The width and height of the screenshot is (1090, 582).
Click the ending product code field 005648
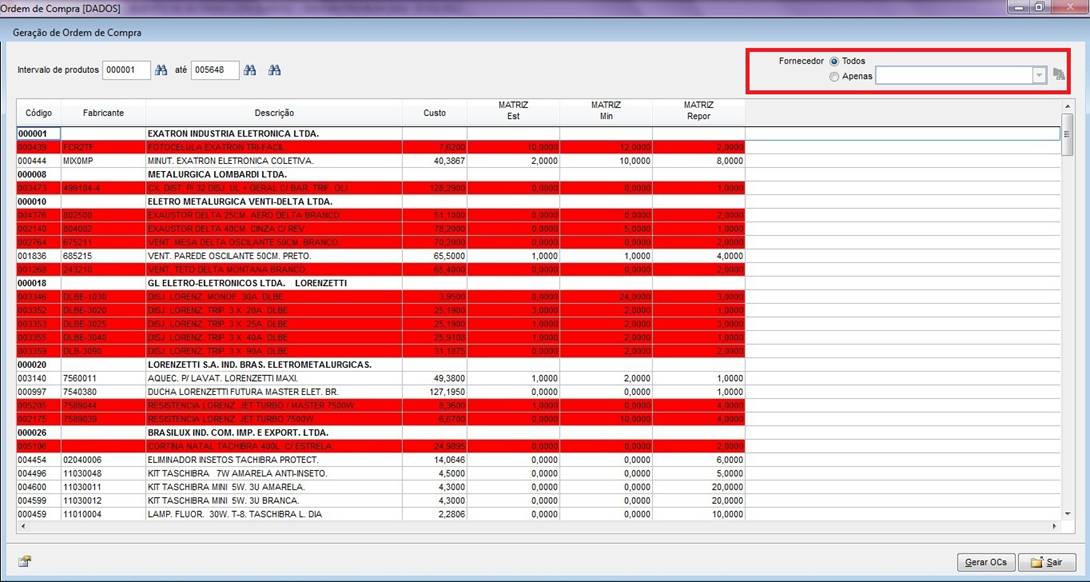coord(215,70)
